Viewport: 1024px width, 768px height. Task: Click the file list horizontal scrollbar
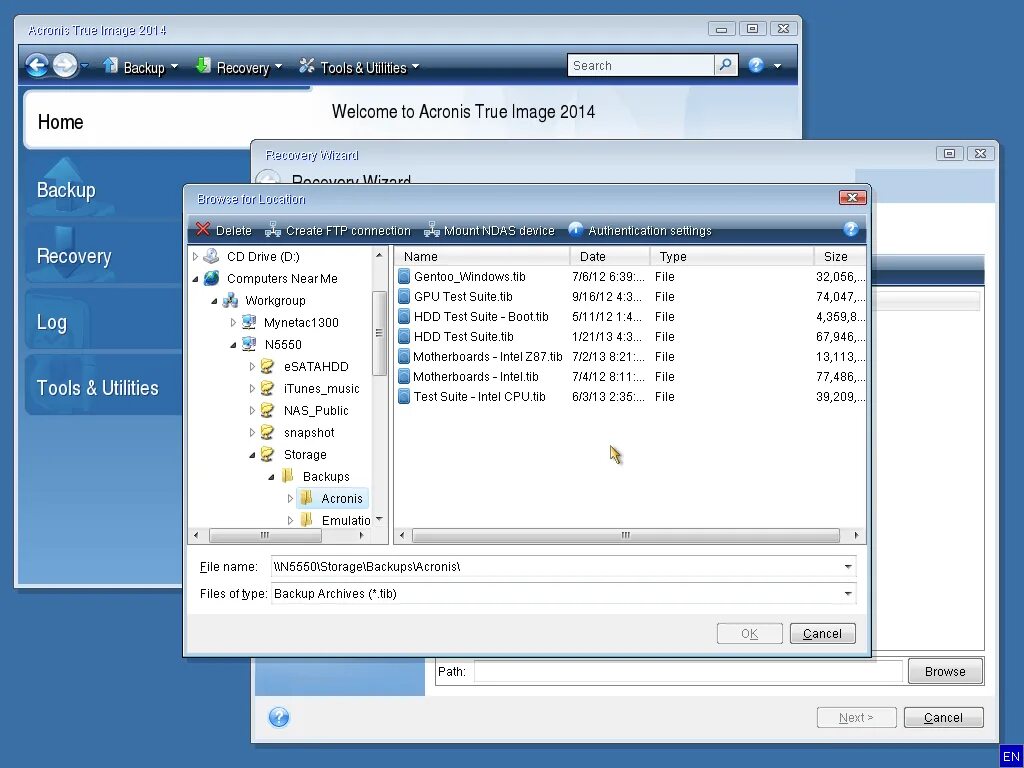click(x=626, y=536)
